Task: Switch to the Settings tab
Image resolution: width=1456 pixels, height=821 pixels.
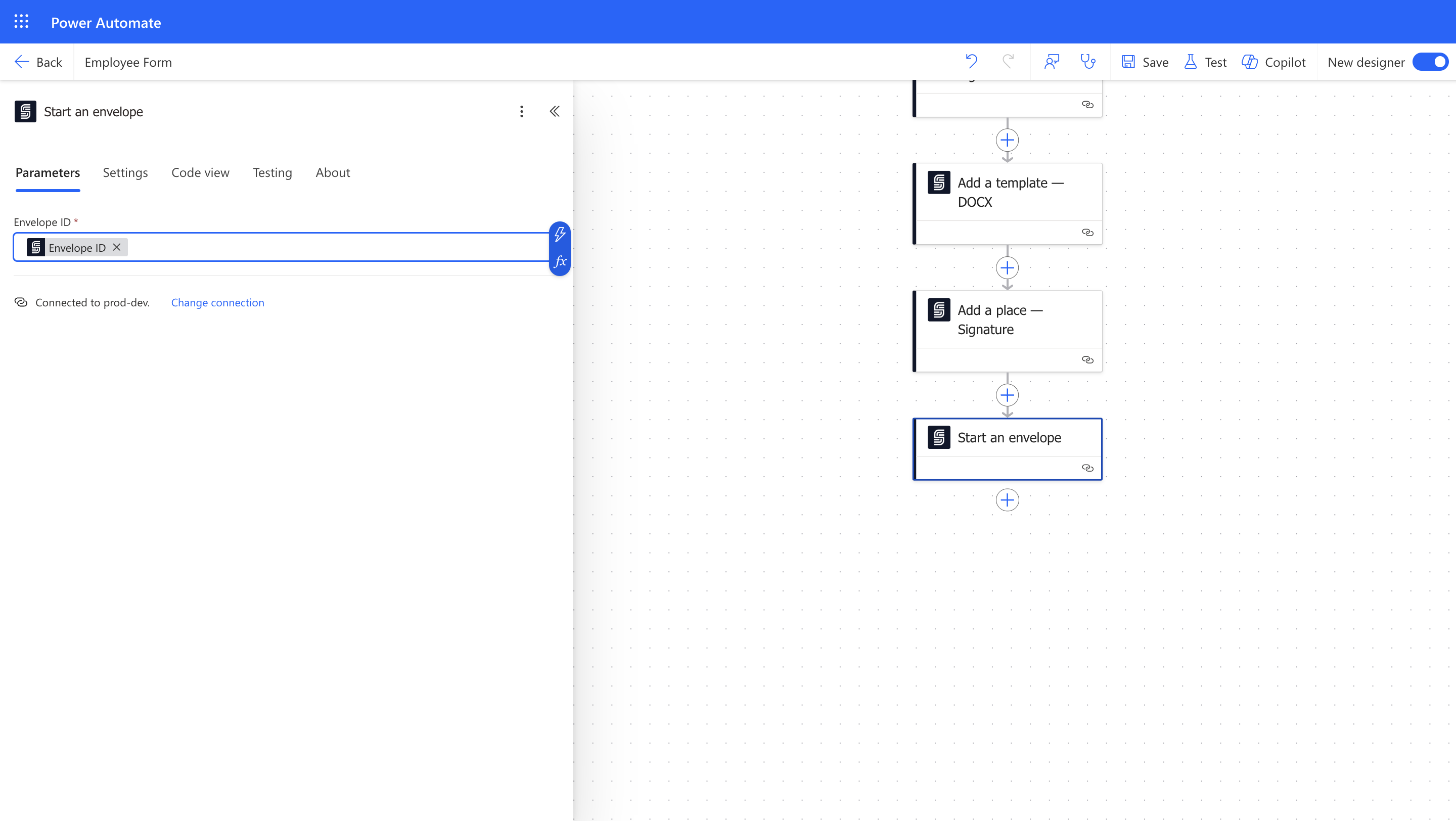Action: [x=125, y=173]
